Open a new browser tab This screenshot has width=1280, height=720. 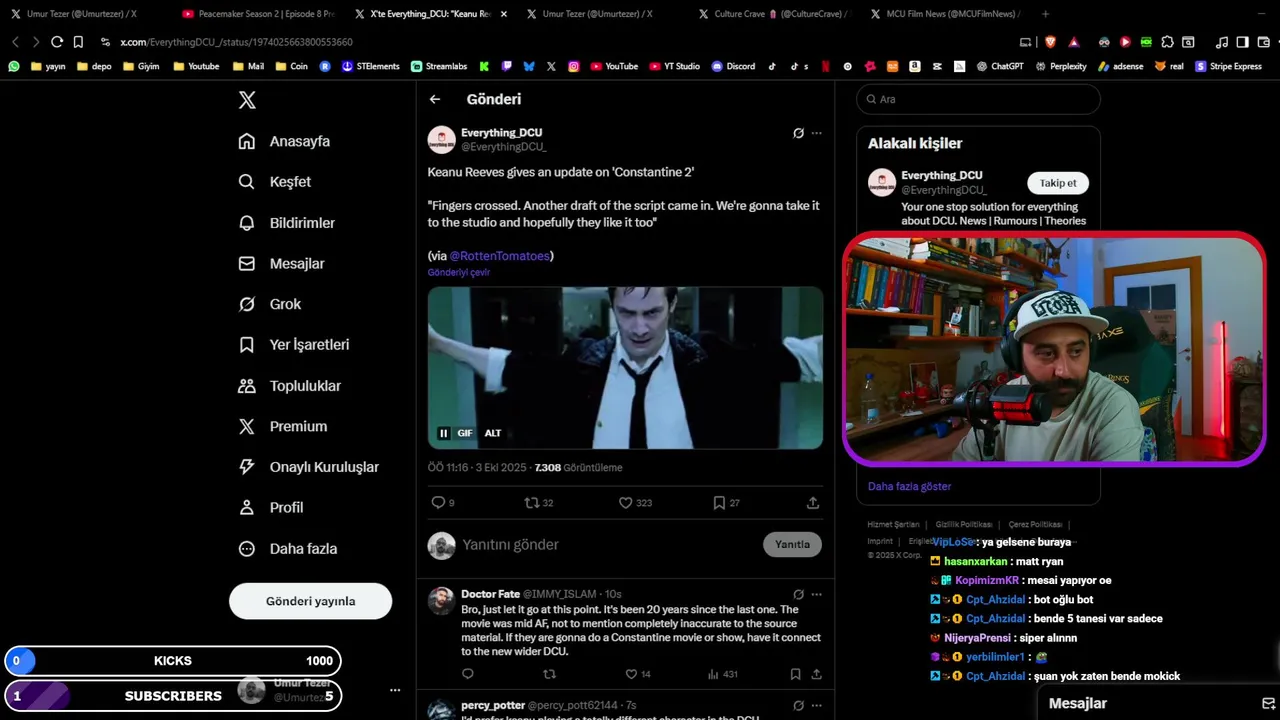[x=1045, y=14]
